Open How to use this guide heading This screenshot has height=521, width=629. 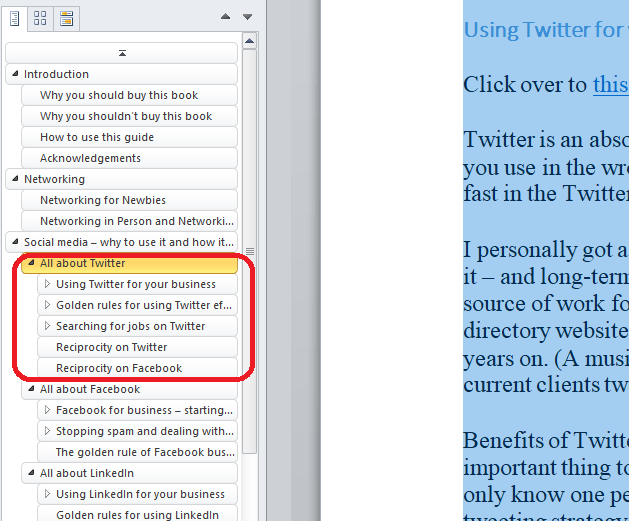click(x=97, y=137)
